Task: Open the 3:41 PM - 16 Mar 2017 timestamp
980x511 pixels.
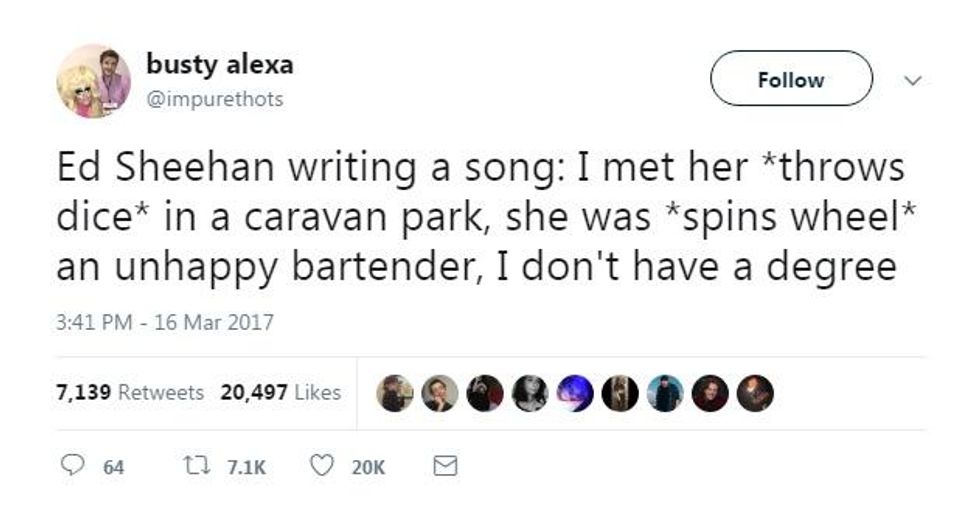Action: pyautogui.click(x=165, y=323)
